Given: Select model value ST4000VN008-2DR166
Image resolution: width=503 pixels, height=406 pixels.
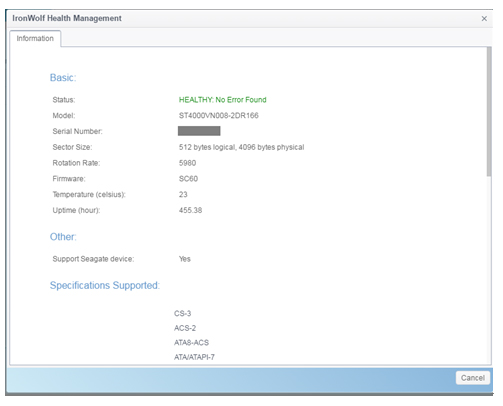Looking at the screenshot, I should pyautogui.click(x=219, y=115).
